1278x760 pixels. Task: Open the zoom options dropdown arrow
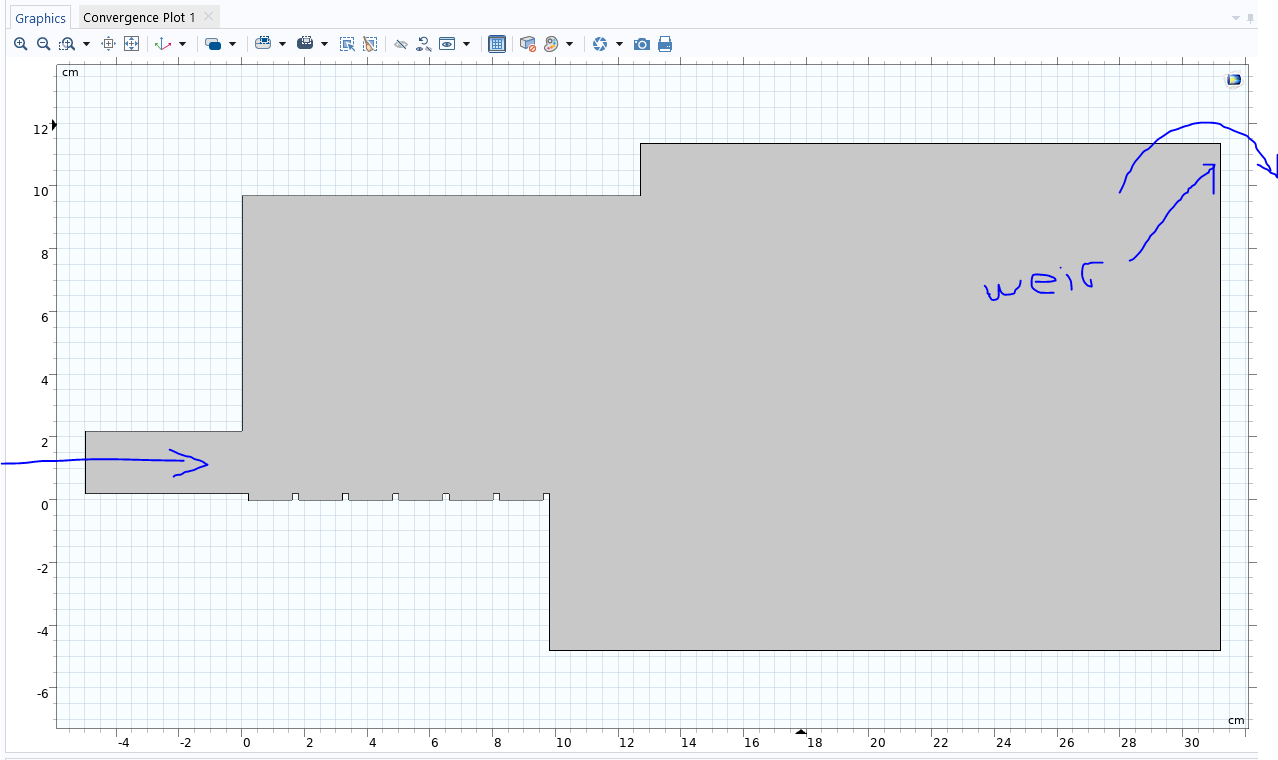tap(86, 44)
